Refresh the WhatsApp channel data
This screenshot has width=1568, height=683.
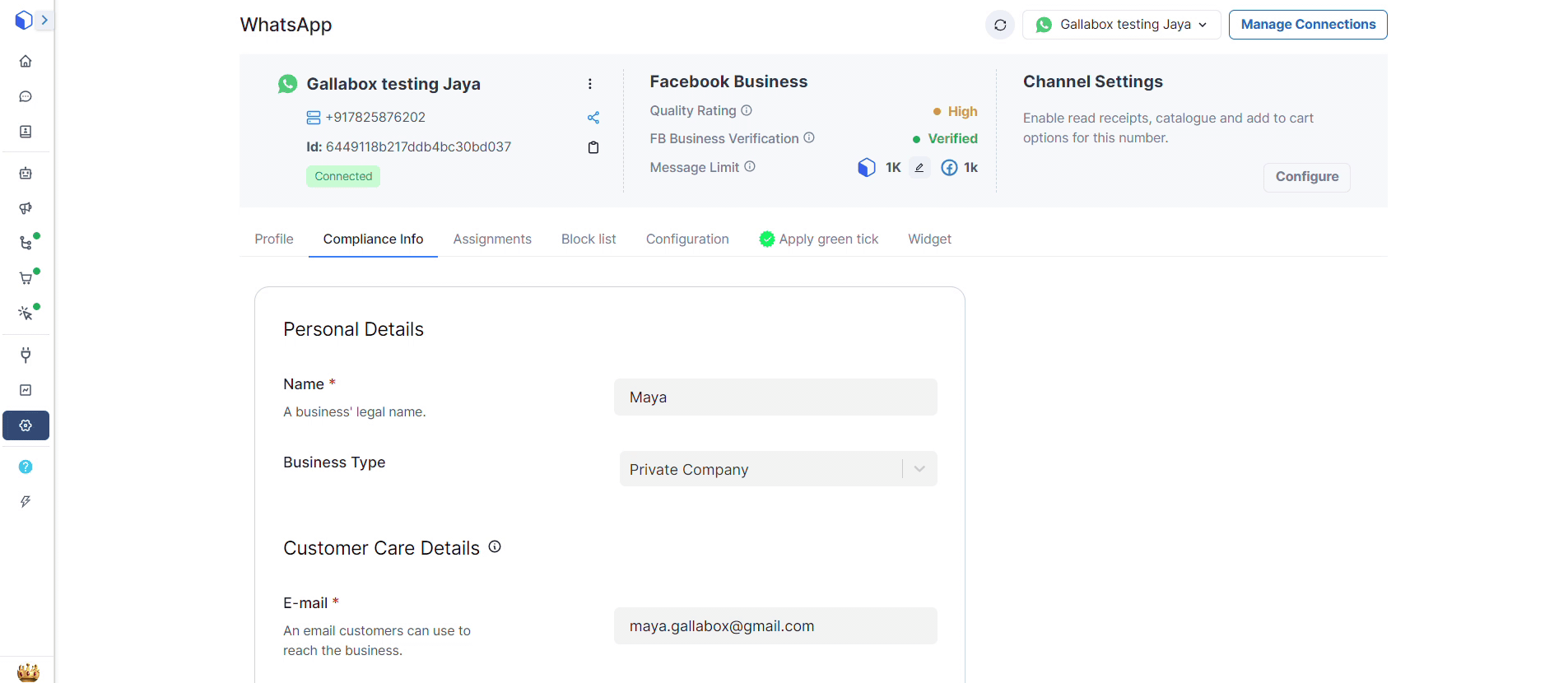(x=999, y=25)
